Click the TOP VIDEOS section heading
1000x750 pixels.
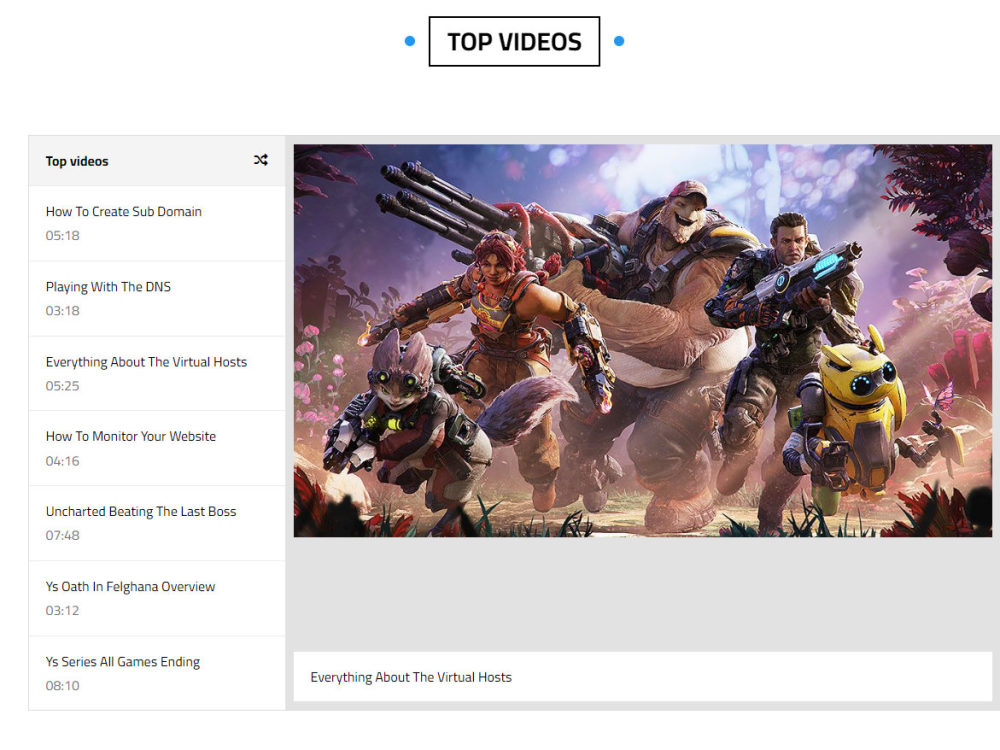(514, 41)
